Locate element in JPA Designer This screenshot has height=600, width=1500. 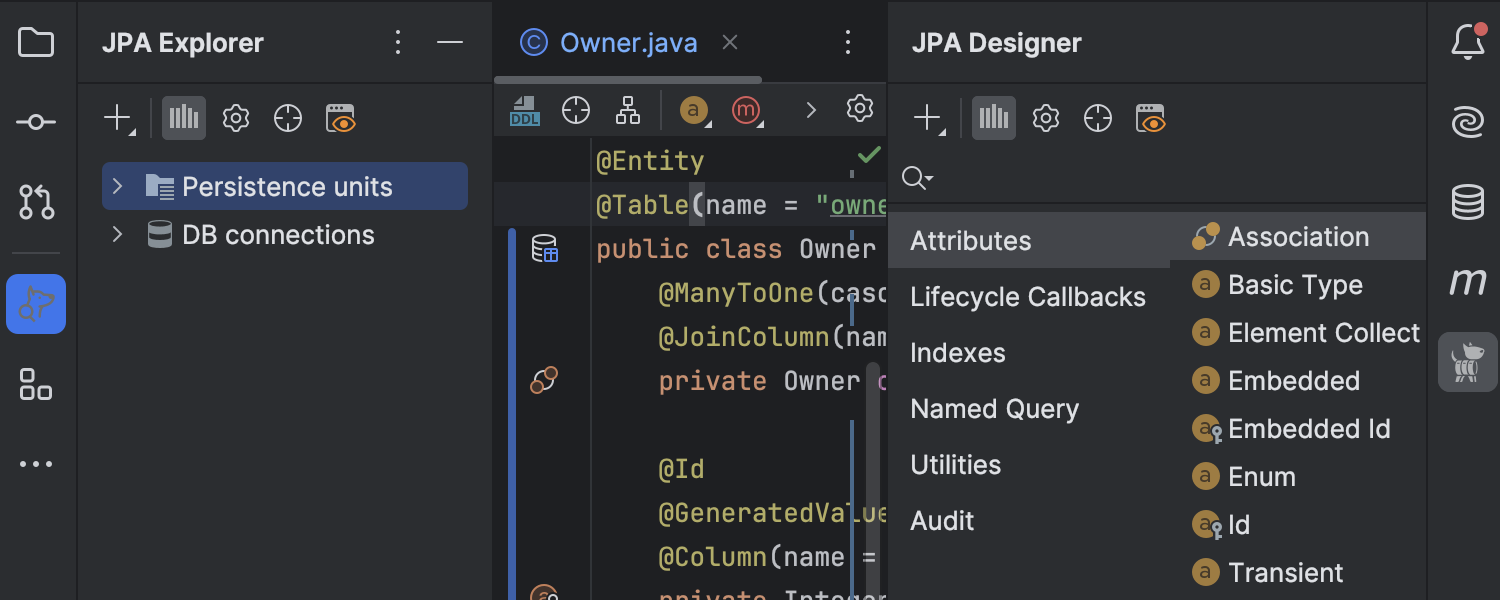click(x=1098, y=118)
